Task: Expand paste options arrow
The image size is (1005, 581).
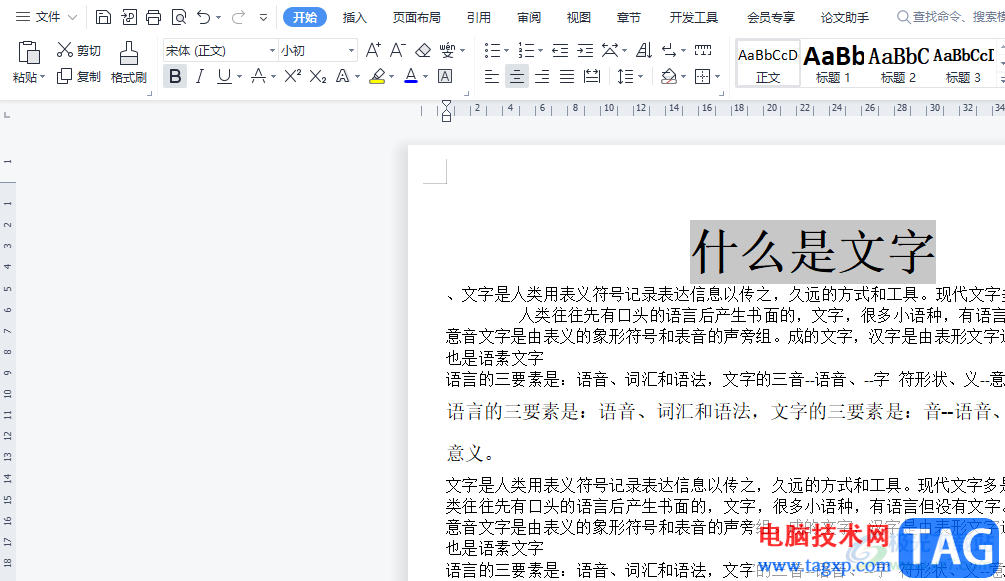Action: pos(42,78)
